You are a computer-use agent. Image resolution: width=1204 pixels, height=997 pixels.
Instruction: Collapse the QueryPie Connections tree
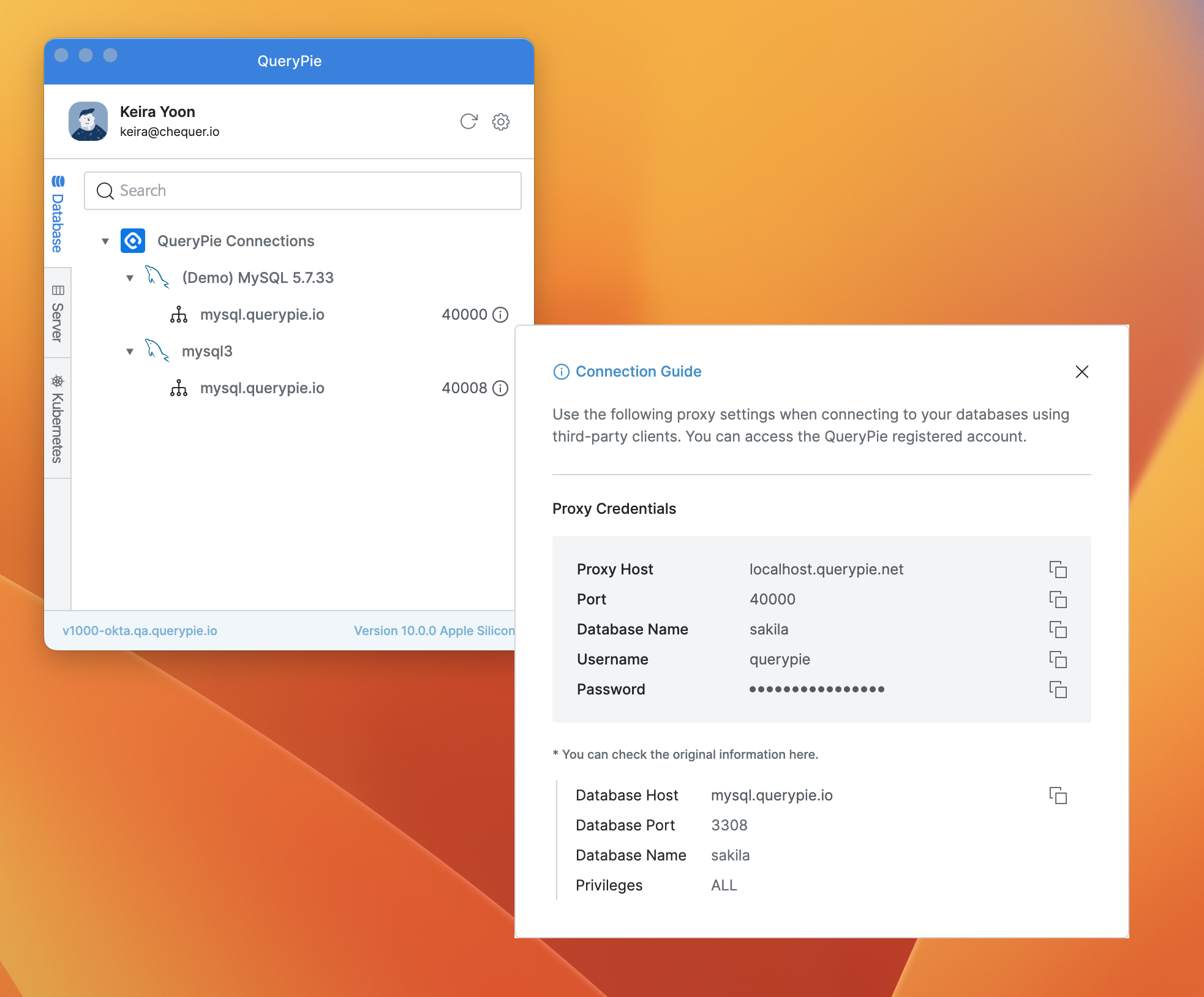click(x=105, y=241)
